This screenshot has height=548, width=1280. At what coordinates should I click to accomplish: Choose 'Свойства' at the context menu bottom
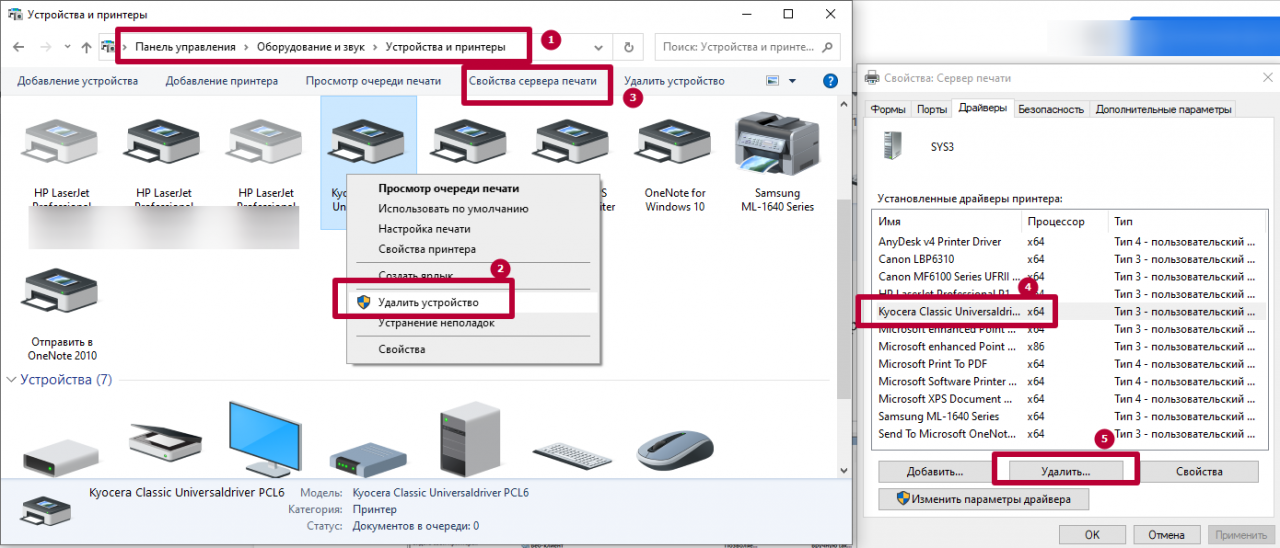tap(402, 349)
